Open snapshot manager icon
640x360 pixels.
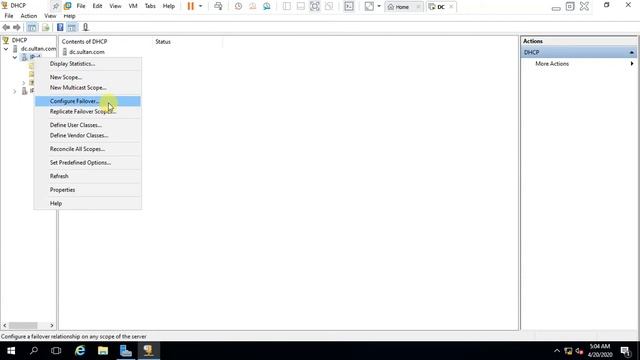(x=267, y=6)
